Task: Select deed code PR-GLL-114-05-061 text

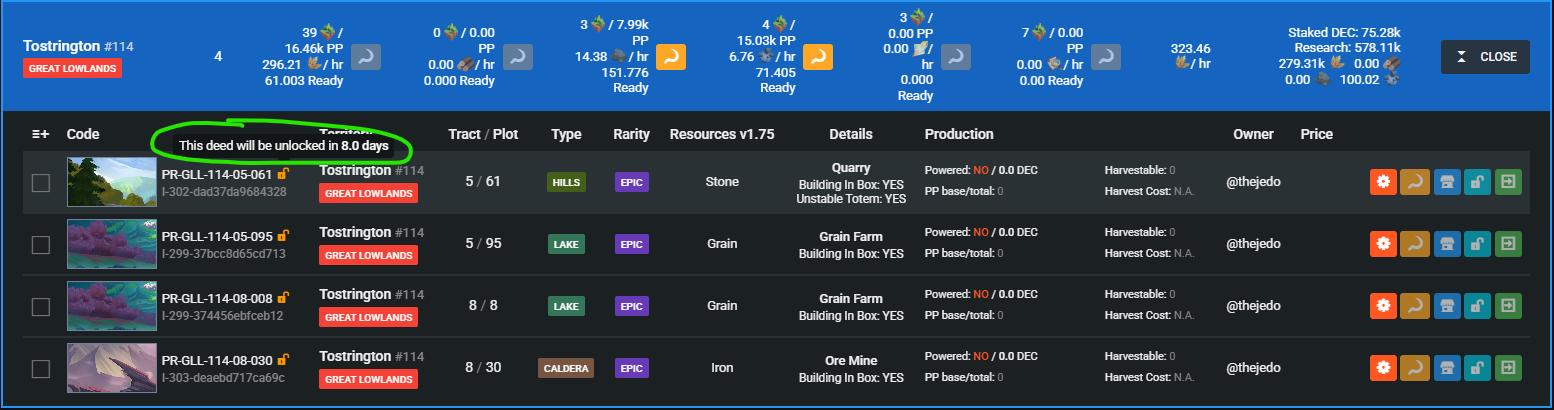Action: 218,174
